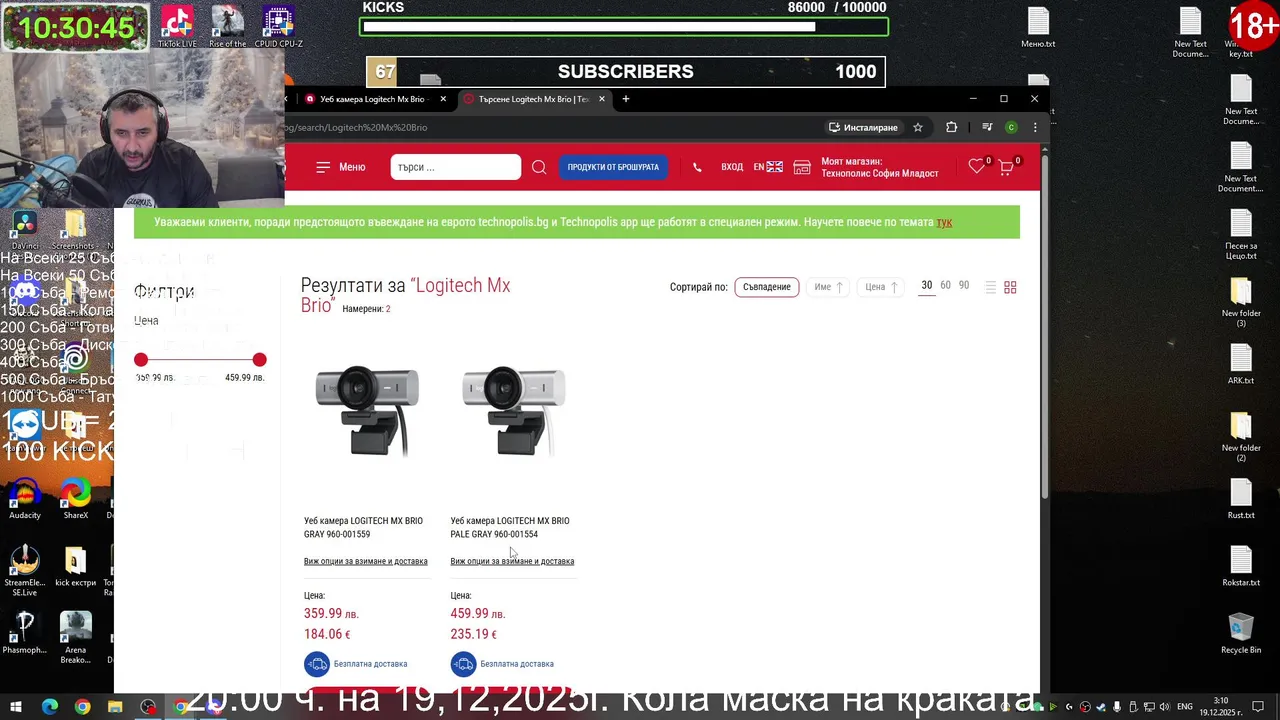This screenshot has width=1280, height=720.
Task: Open browser extensions puzzle icon
Action: (x=952, y=127)
